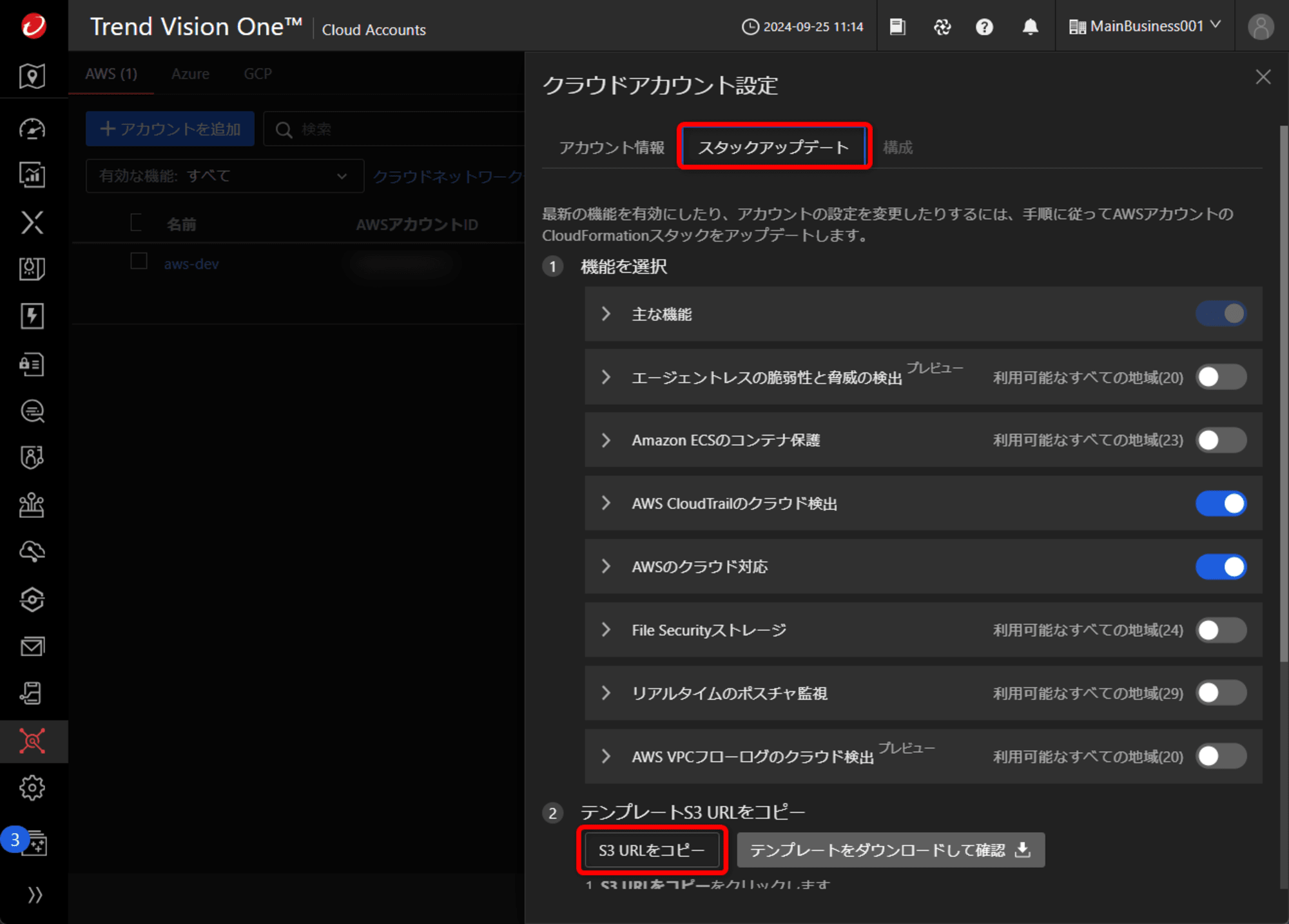Screen dimensions: 1289x924
Task: Open the user profile avatar
Action: tap(1261, 26)
